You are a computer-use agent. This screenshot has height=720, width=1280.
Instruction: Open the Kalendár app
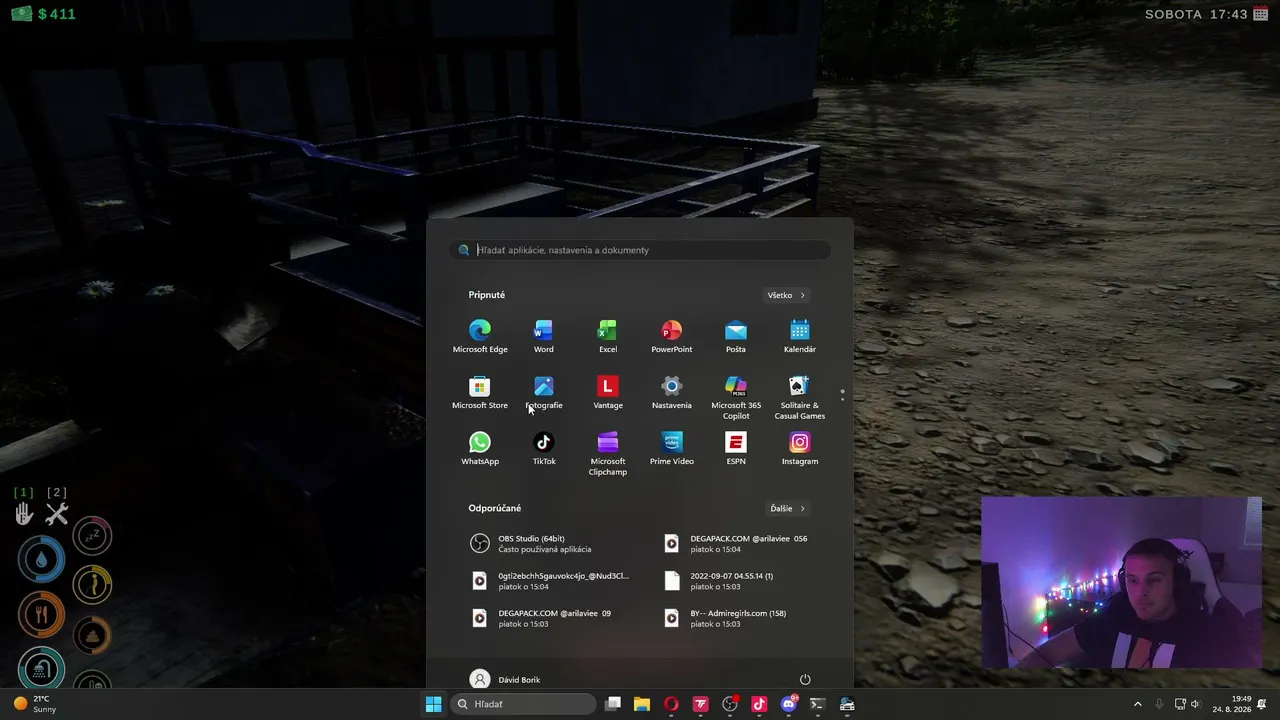click(800, 336)
